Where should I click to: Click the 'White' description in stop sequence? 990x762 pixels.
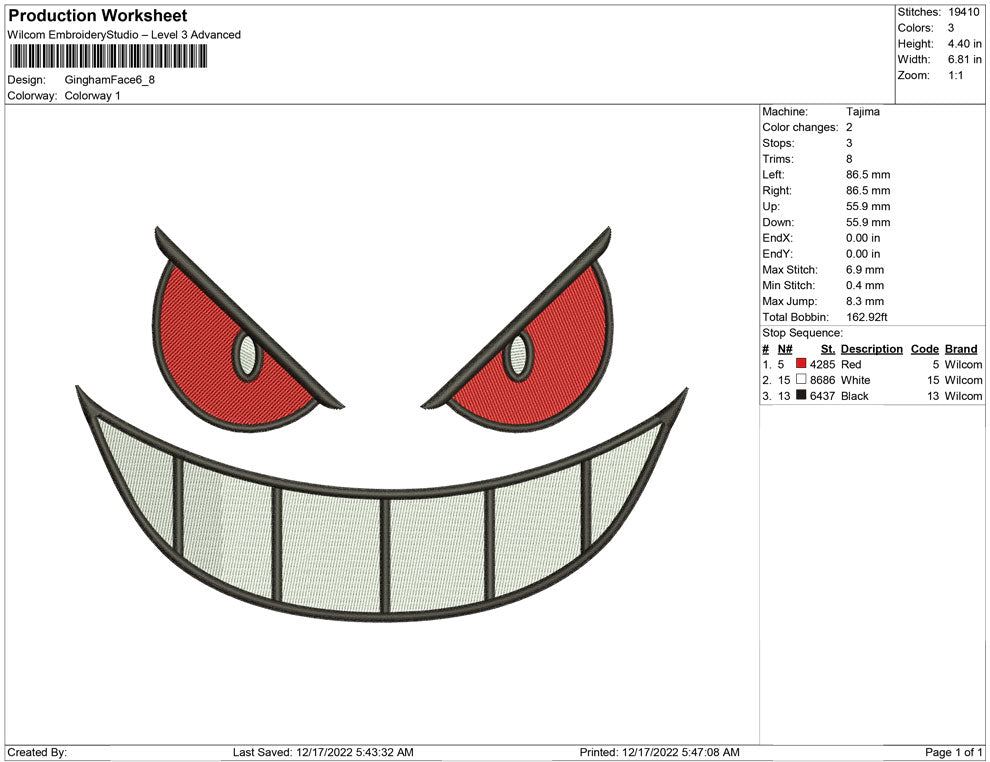coord(855,380)
